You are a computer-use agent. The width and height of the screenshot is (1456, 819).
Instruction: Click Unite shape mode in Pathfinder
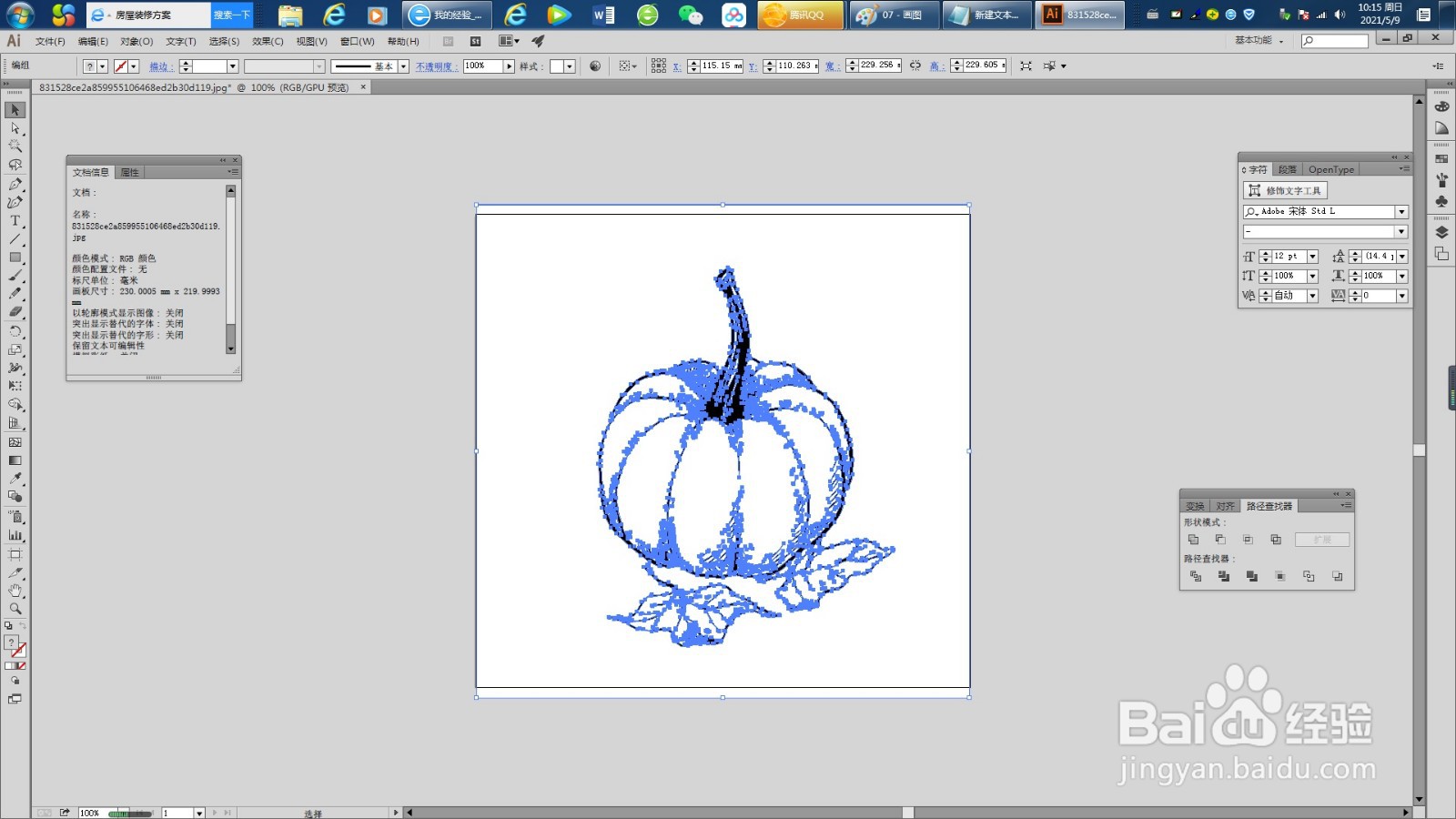pos(1193,540)
